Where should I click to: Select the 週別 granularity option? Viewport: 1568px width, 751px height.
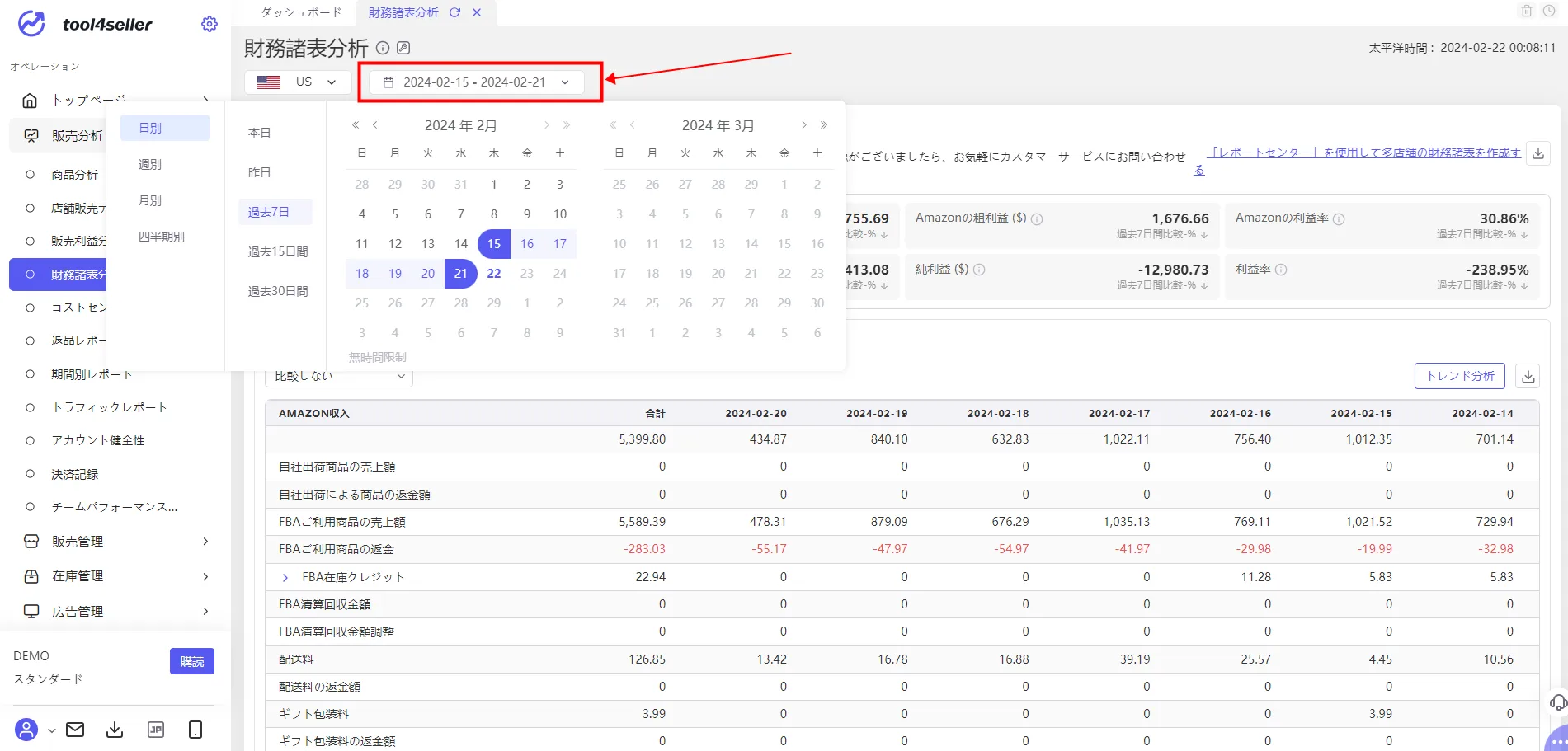tap(150, 164)
